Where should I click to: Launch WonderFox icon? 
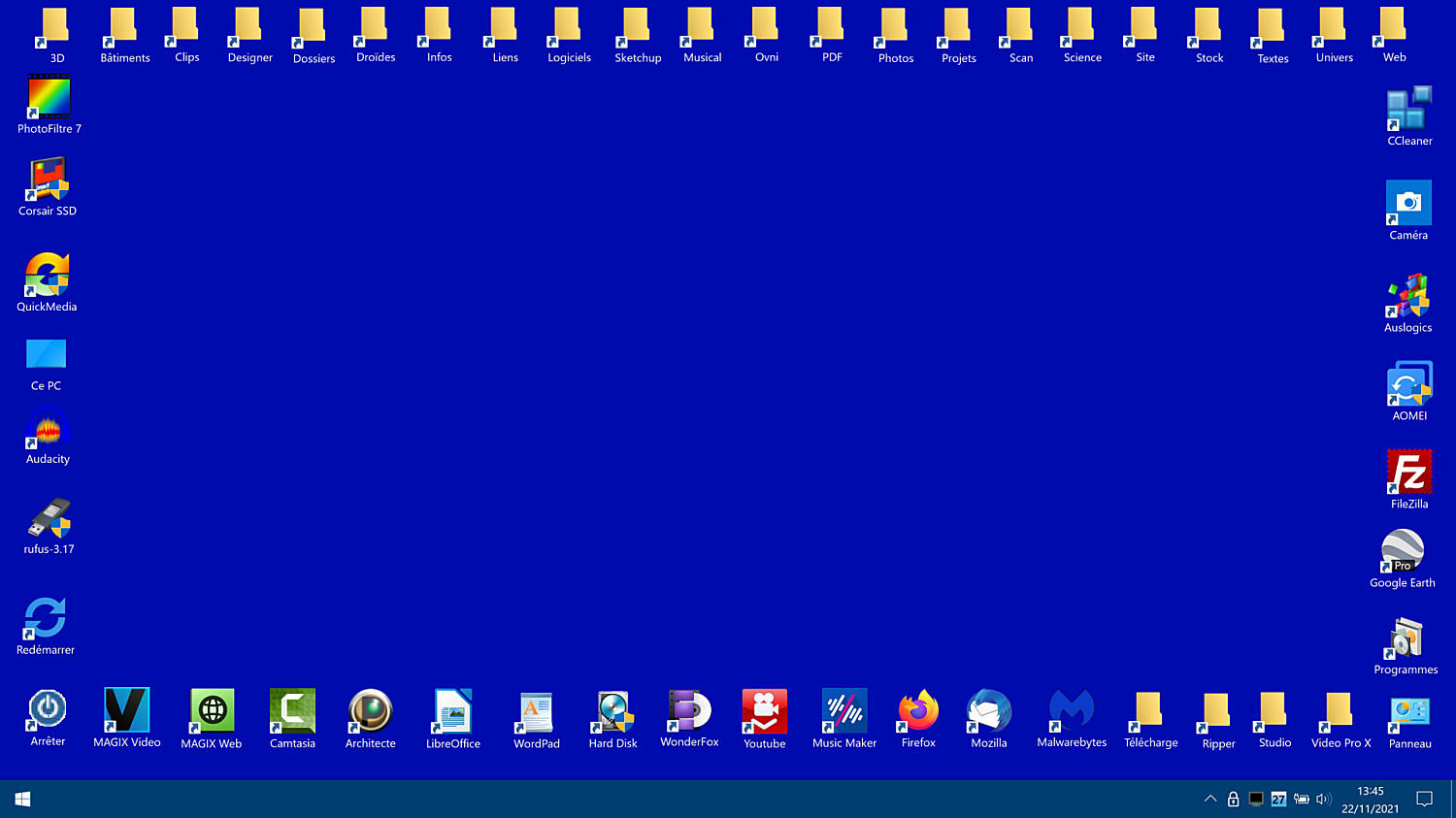tap(689, 710)
